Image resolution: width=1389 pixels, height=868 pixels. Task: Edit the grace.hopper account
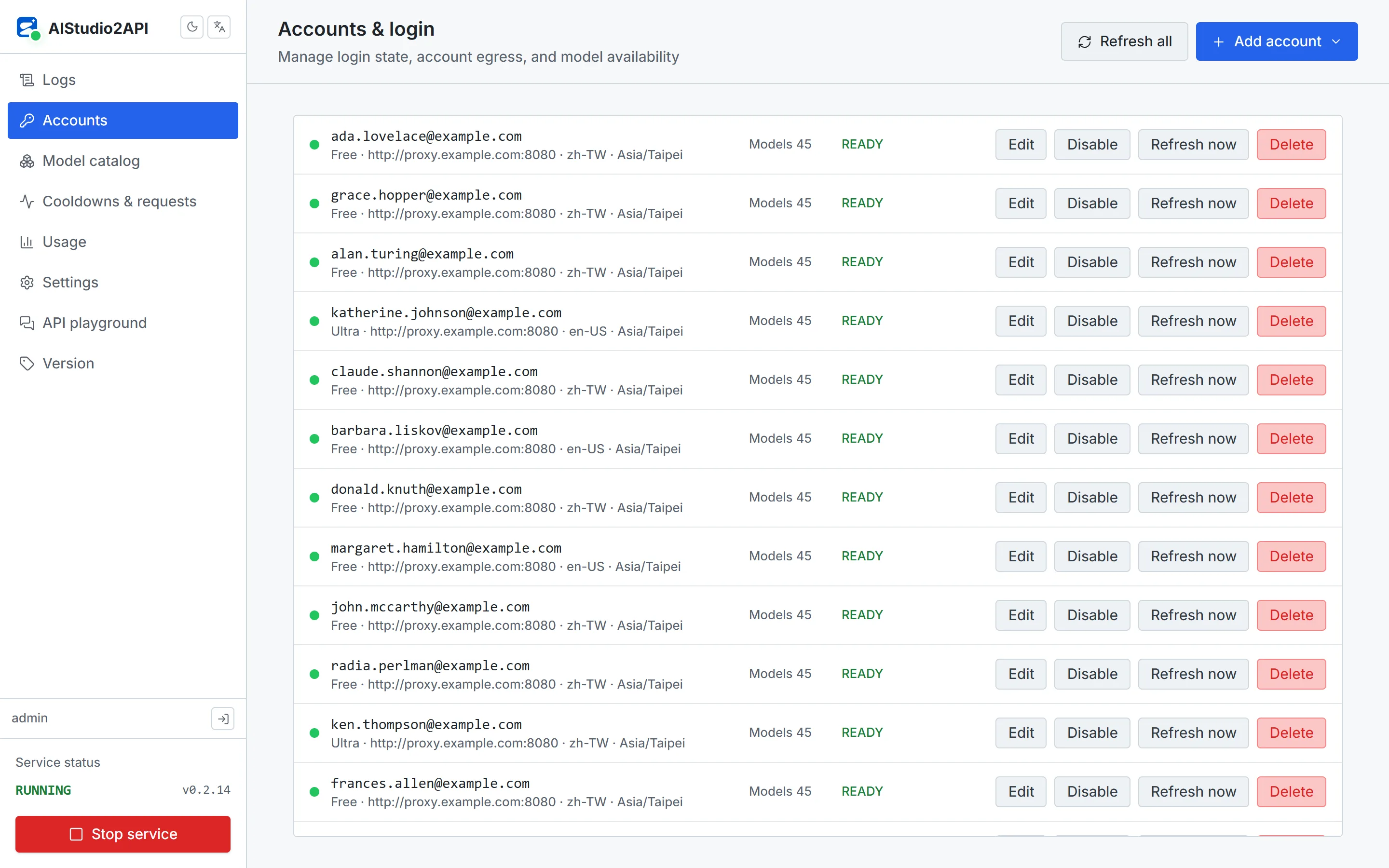click(1021, 203)
